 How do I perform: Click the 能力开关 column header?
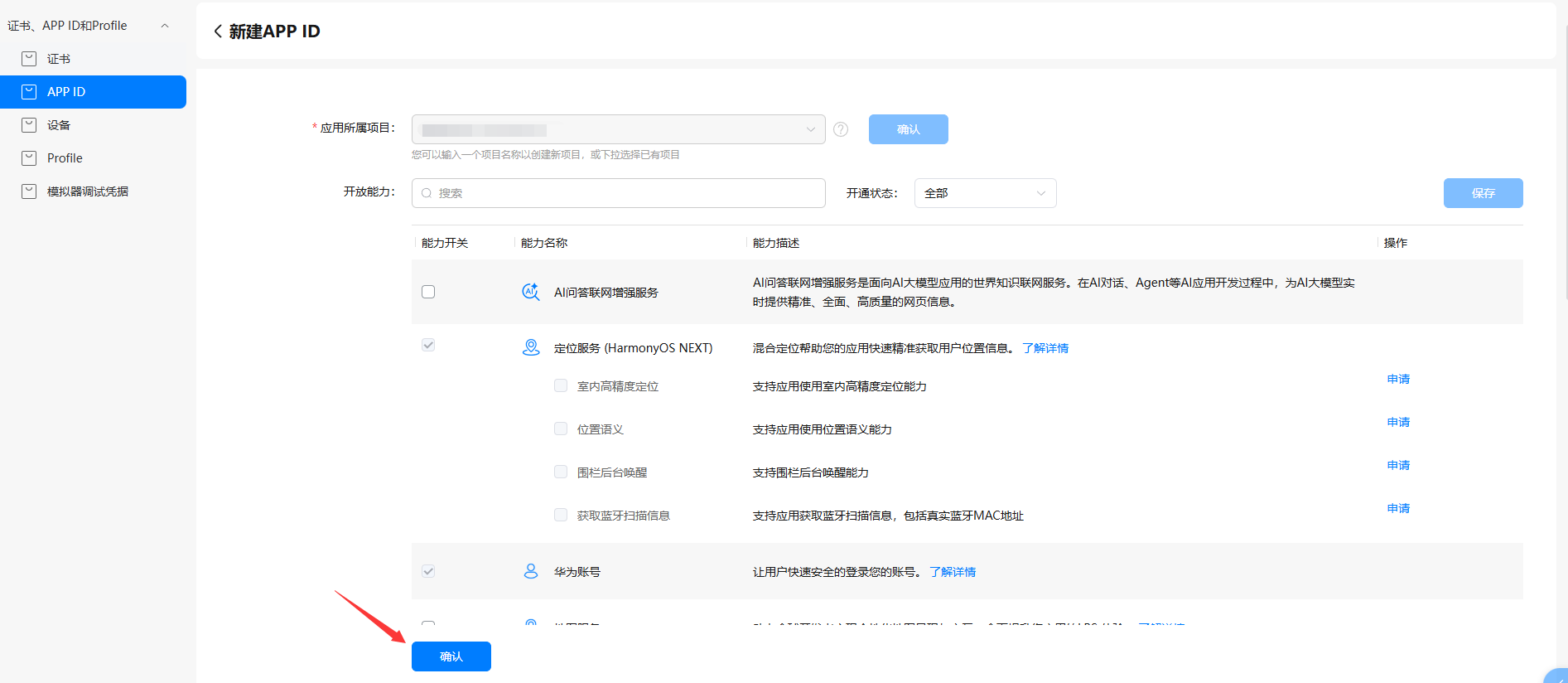[445, 243]
